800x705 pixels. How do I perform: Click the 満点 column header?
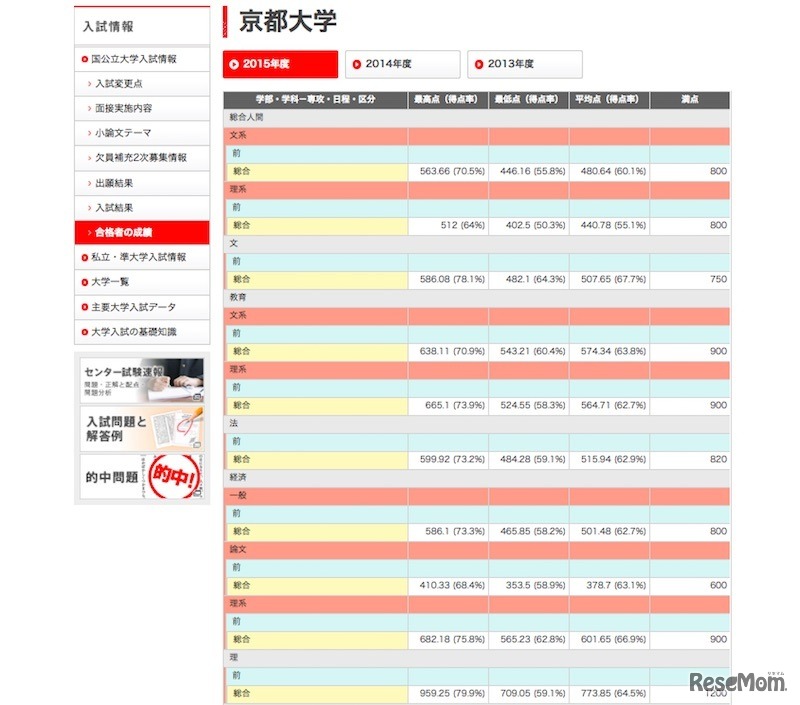pyautogui.click(x=690, y=99)
